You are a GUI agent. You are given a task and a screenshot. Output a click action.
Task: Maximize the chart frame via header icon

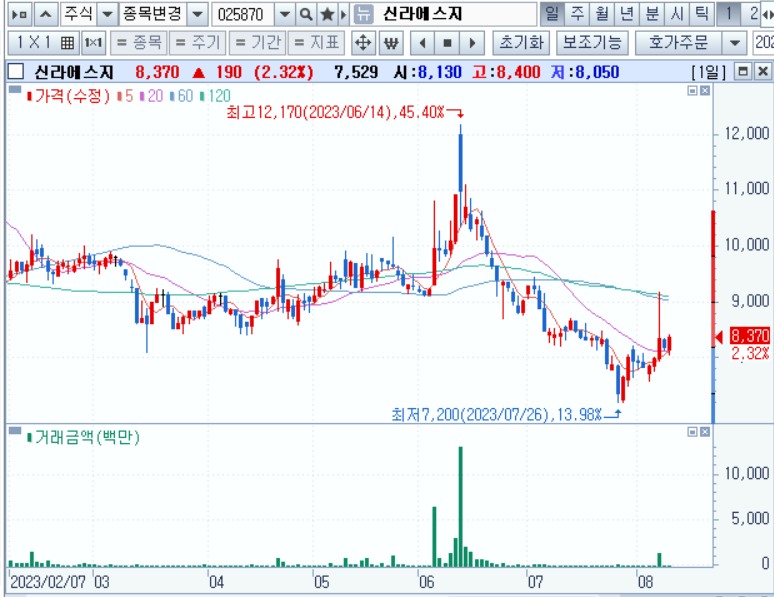743,72
